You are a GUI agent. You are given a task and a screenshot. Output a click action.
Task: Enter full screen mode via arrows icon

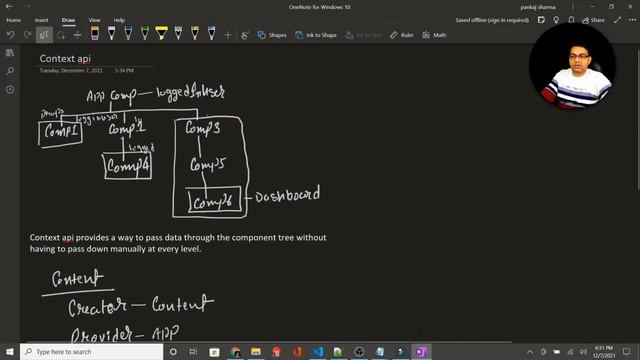point(618,20)
